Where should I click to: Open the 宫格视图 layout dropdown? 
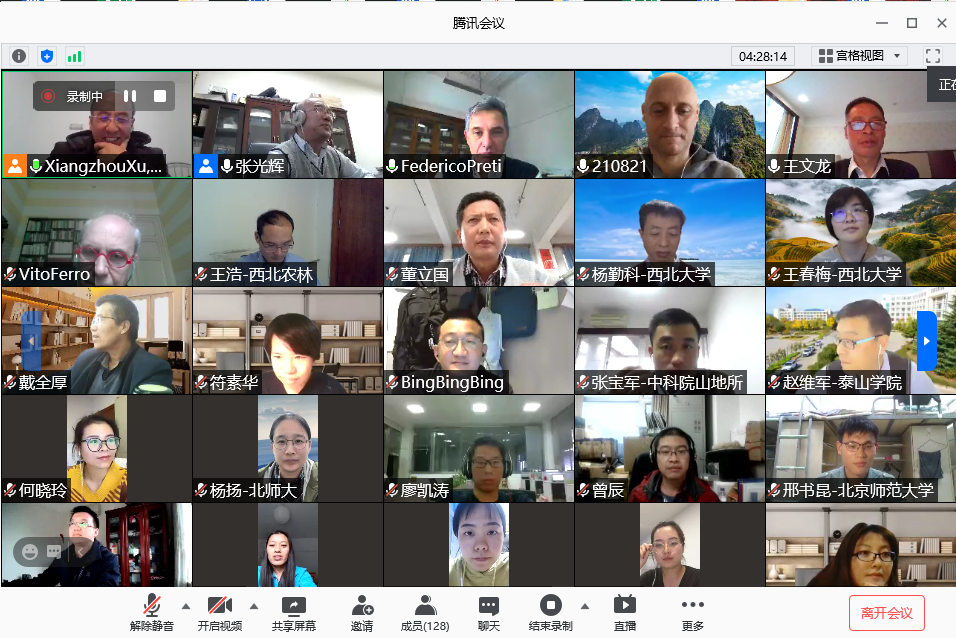tap(859, 56)
